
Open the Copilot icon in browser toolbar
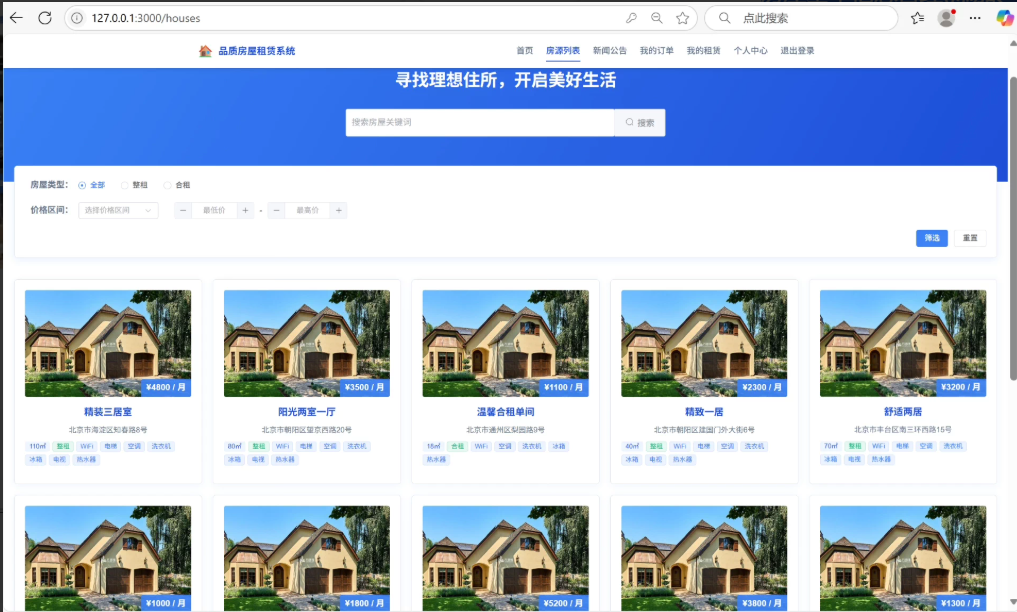1005,18
